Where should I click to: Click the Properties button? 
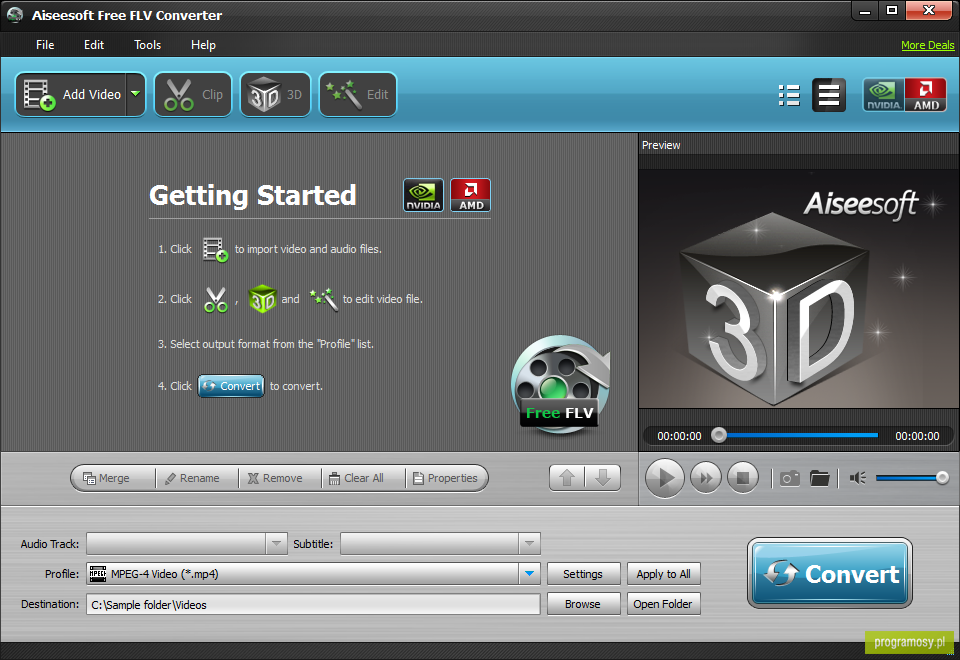pyautogui.click(x=447, y=478)
